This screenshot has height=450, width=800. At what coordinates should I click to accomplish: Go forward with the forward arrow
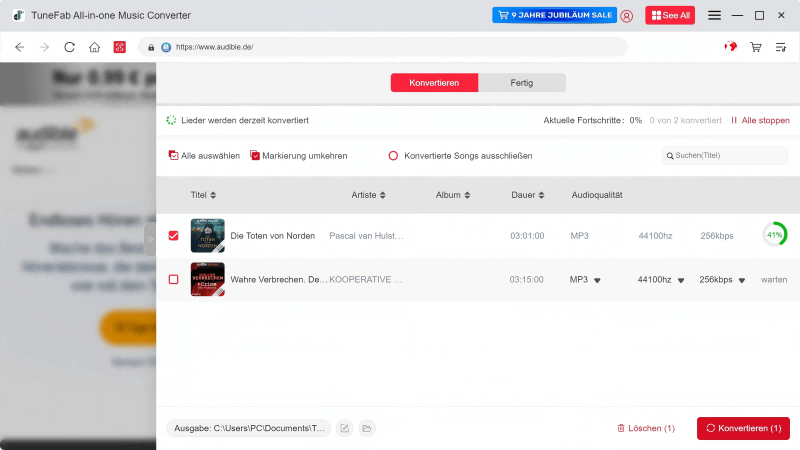tap(44, 47)
